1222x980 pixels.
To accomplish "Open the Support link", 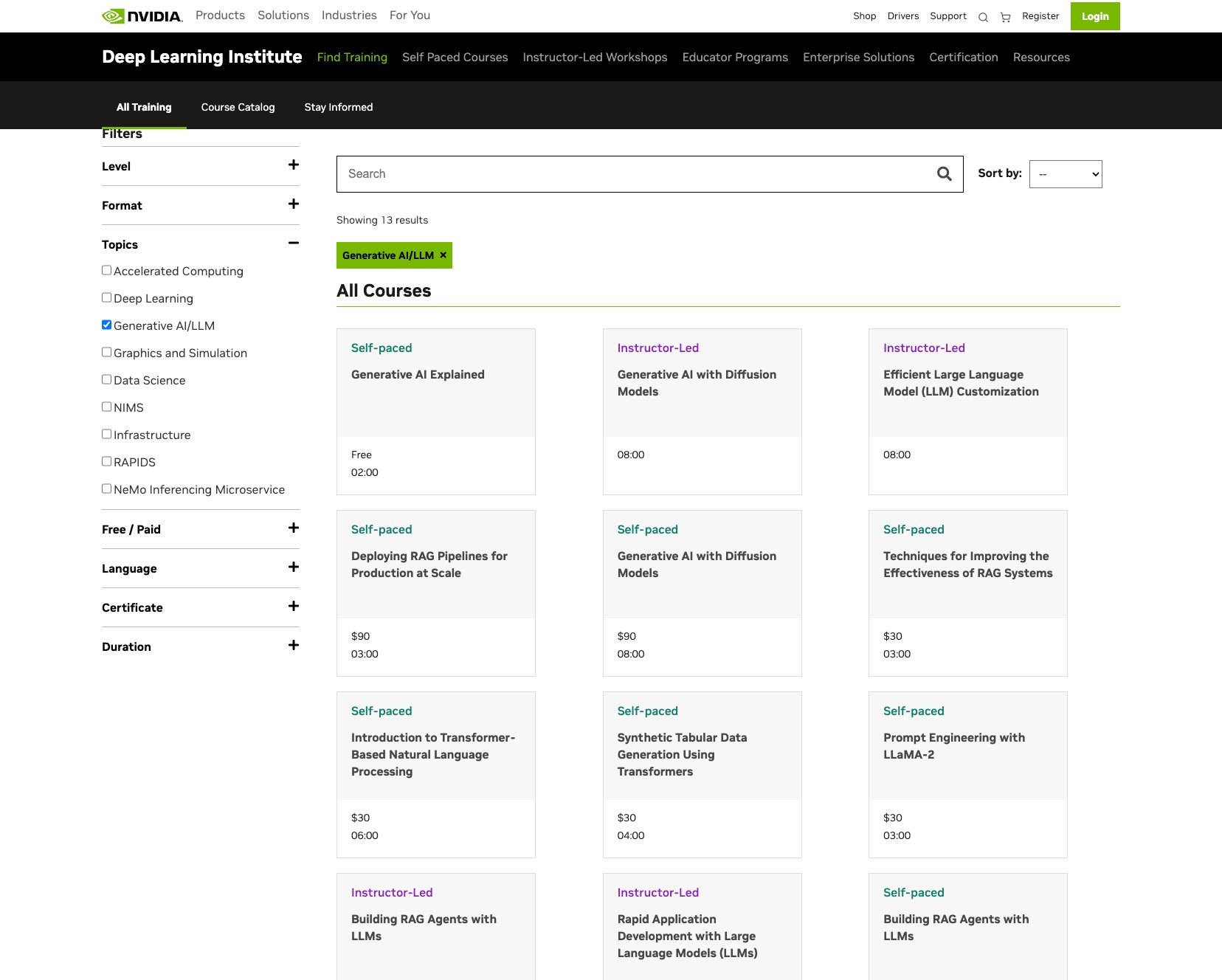I will (948, 16).
